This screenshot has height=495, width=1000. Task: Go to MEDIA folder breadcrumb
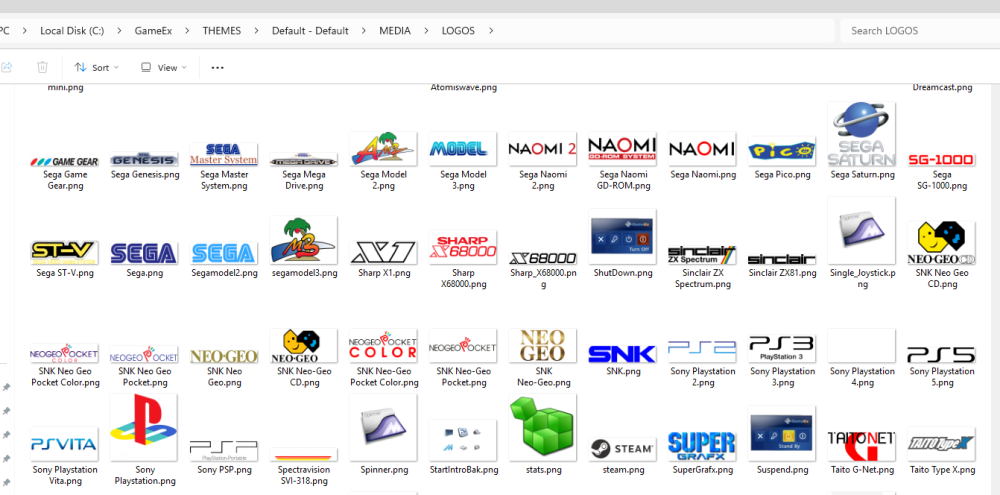(395, 31)
